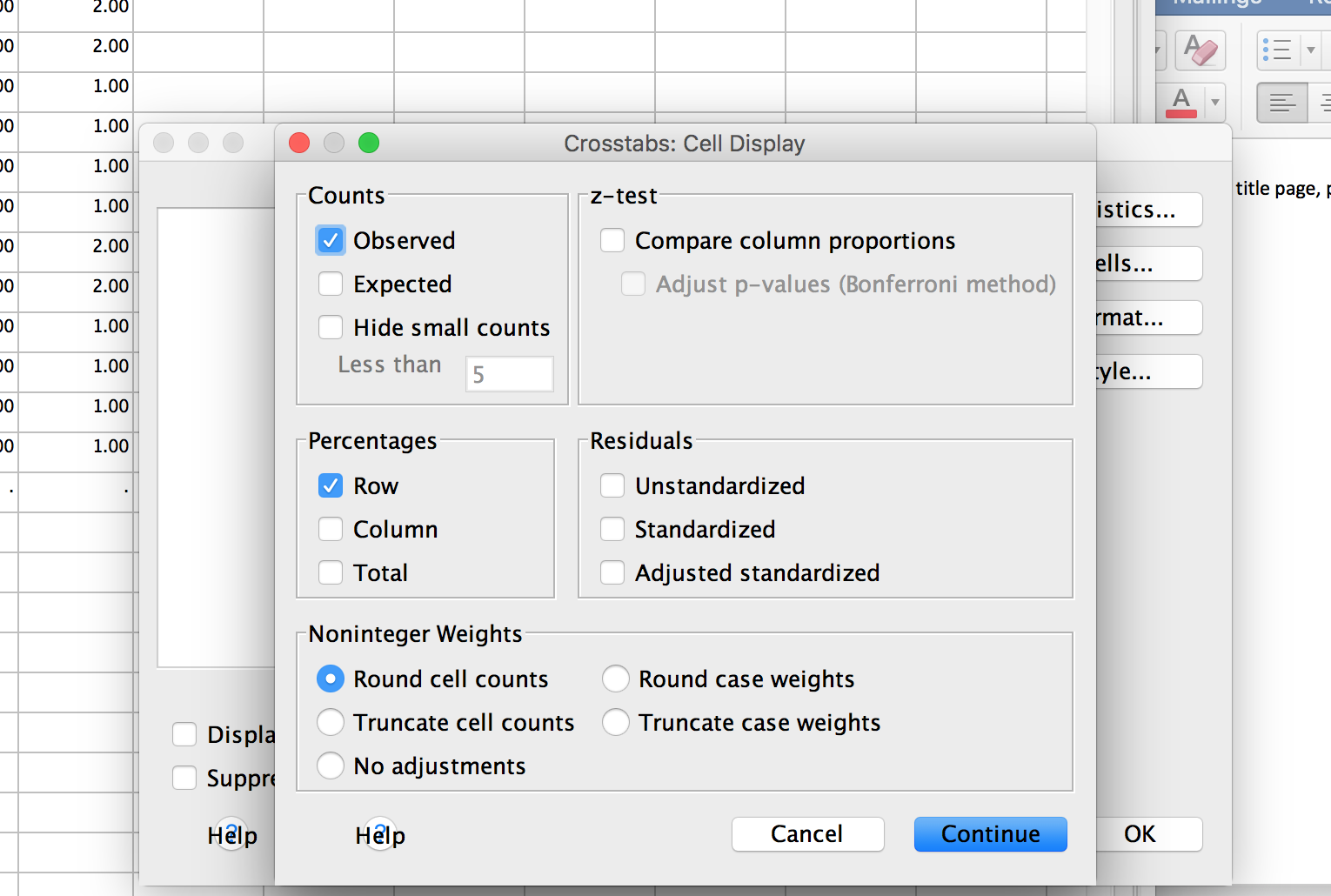The height and width of the screenshot is (896, 1331).
Task: Toggle the Hide small counts checkbox
Action: pyautogui.click(x=331, y=328)
